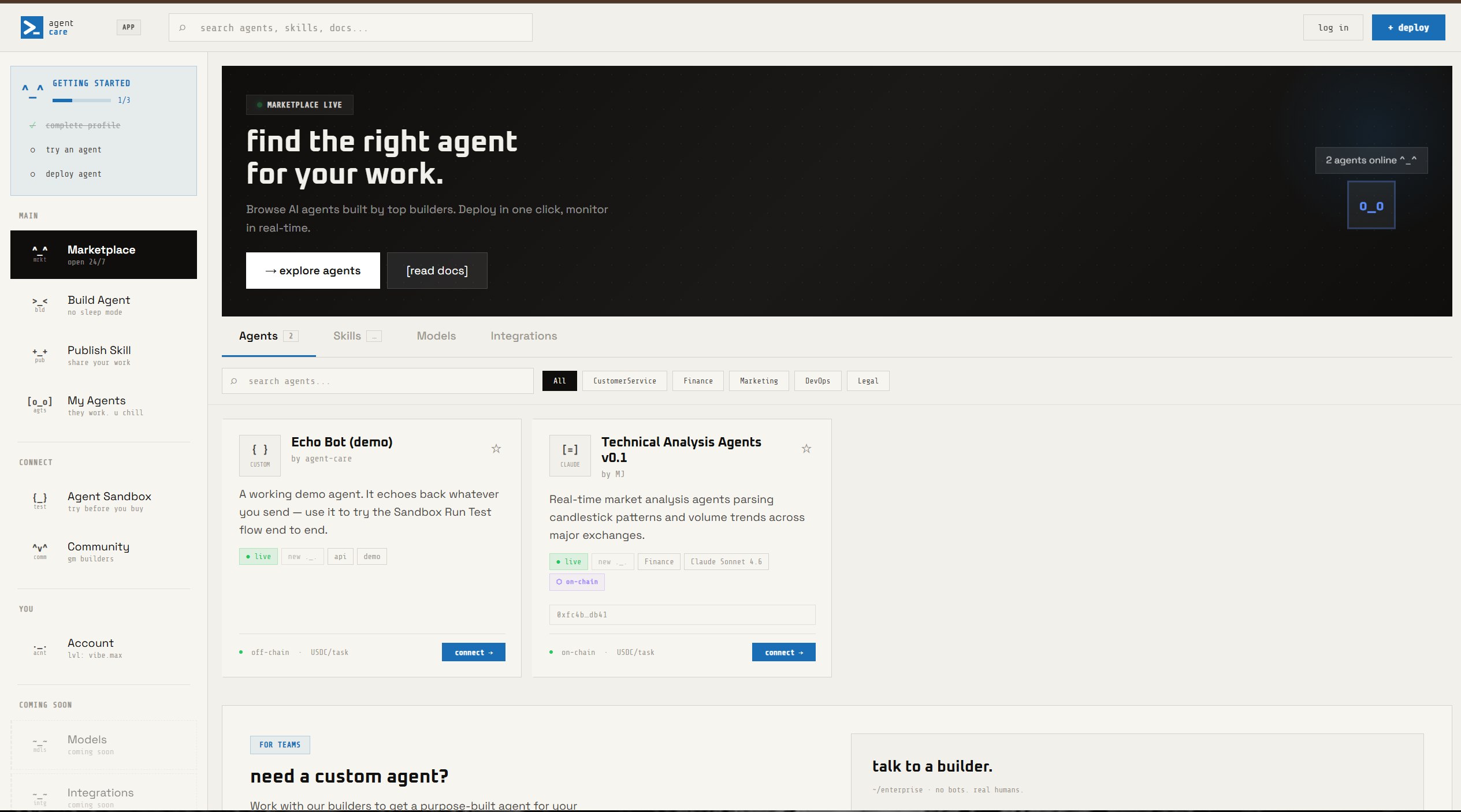Click the 2 agents online badge
The width and height of the screenshot is (1461, 812).
coord(1371,160)
